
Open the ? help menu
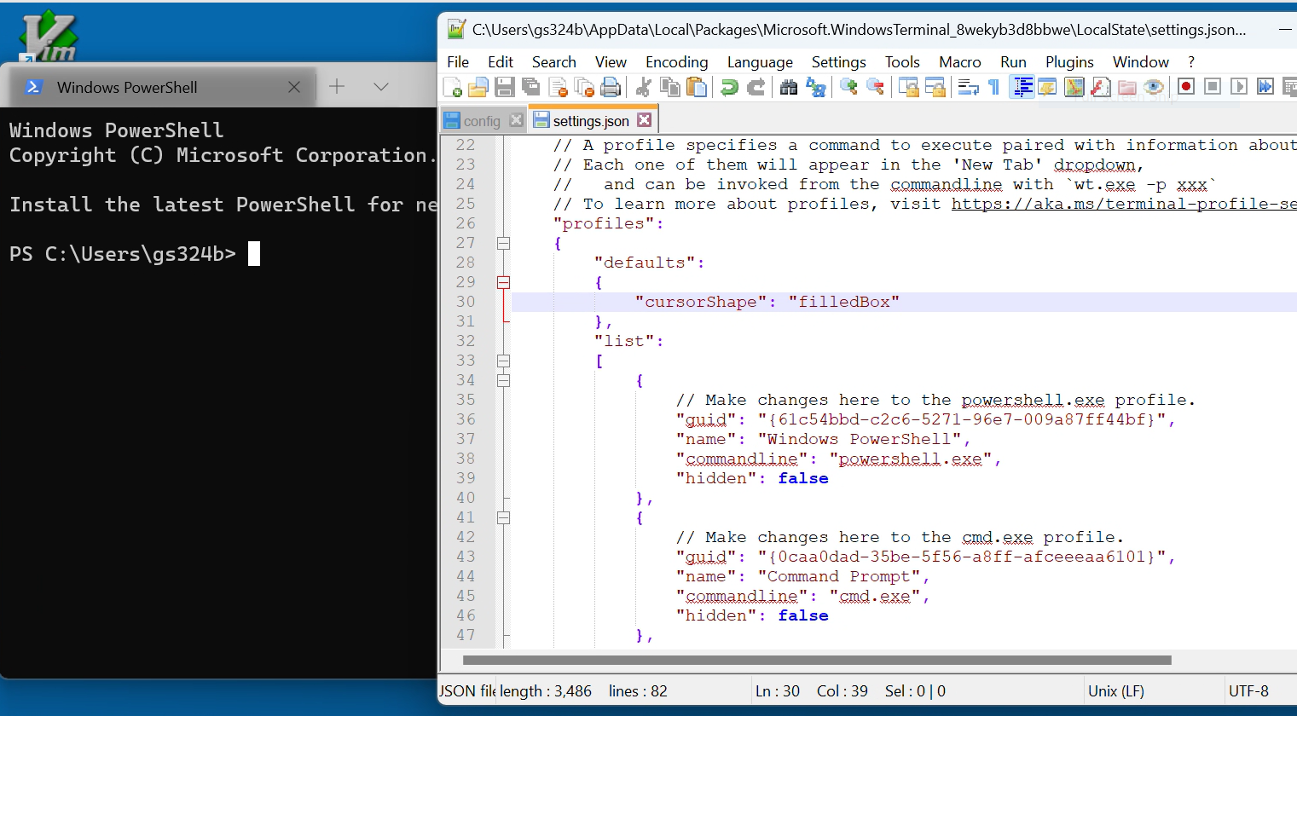pyautogui.click(x=1191, y=62)
